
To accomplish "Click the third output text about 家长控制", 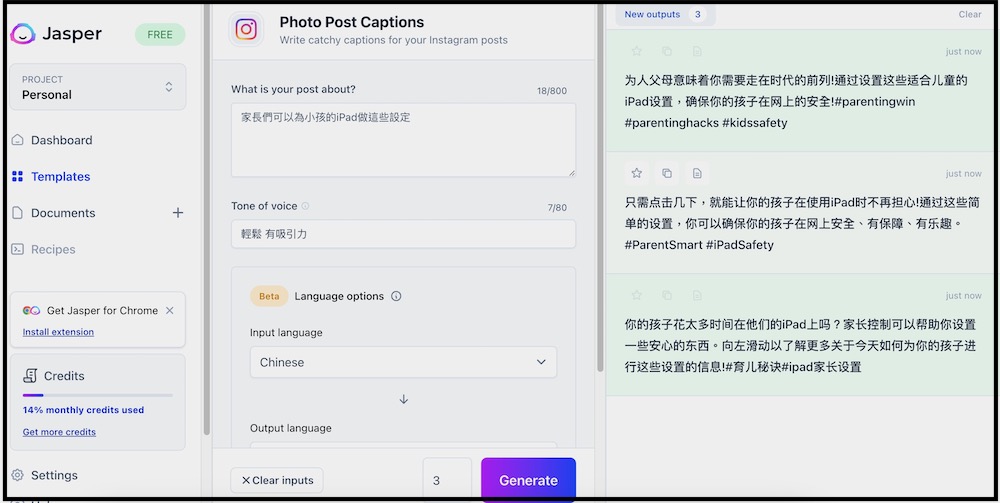I will (x=800, y=346).
